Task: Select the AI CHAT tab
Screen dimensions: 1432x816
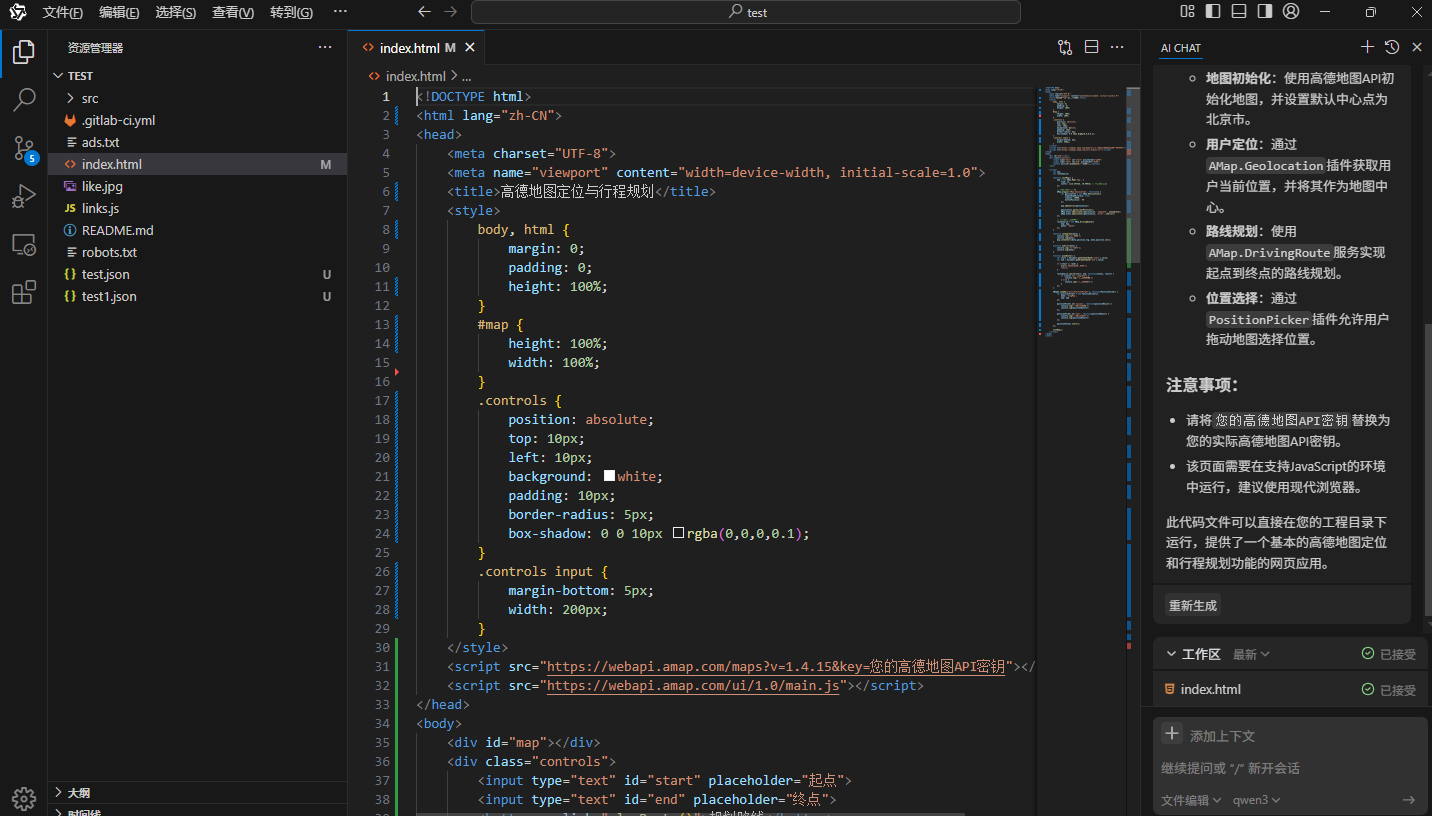Action: point(1181,48)
